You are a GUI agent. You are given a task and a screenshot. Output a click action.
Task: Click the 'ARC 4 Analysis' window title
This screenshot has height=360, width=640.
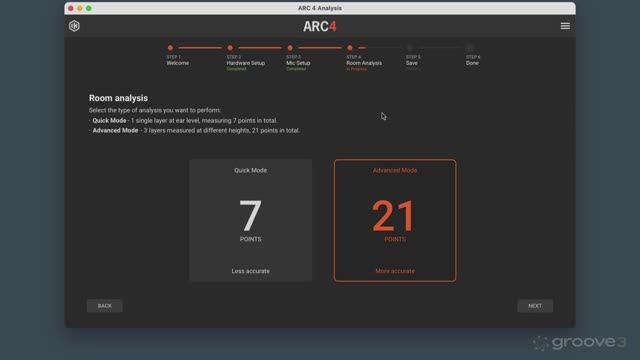(320, 8)
